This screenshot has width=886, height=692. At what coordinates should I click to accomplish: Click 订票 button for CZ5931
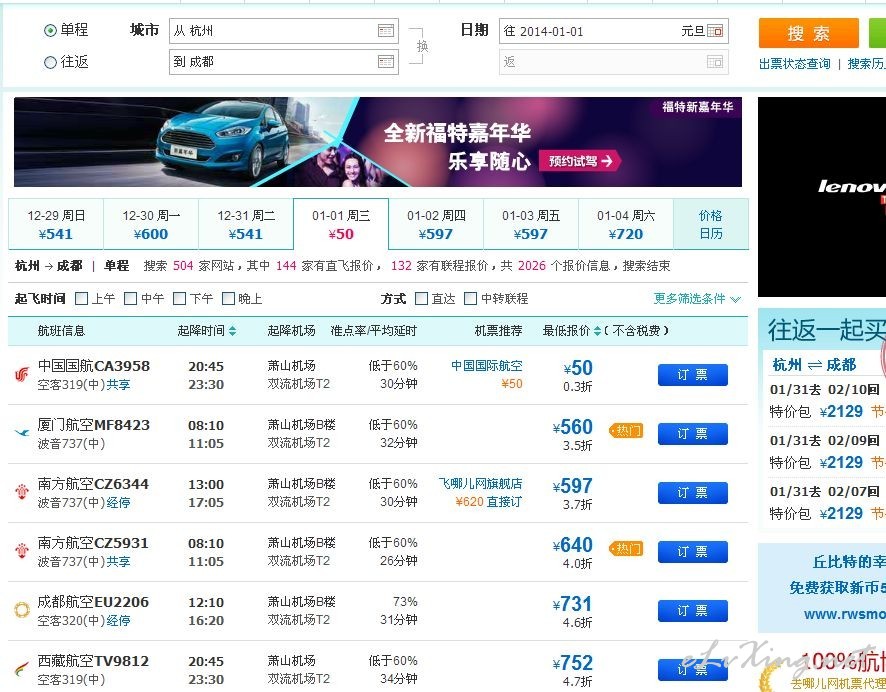tap(693, 552)
